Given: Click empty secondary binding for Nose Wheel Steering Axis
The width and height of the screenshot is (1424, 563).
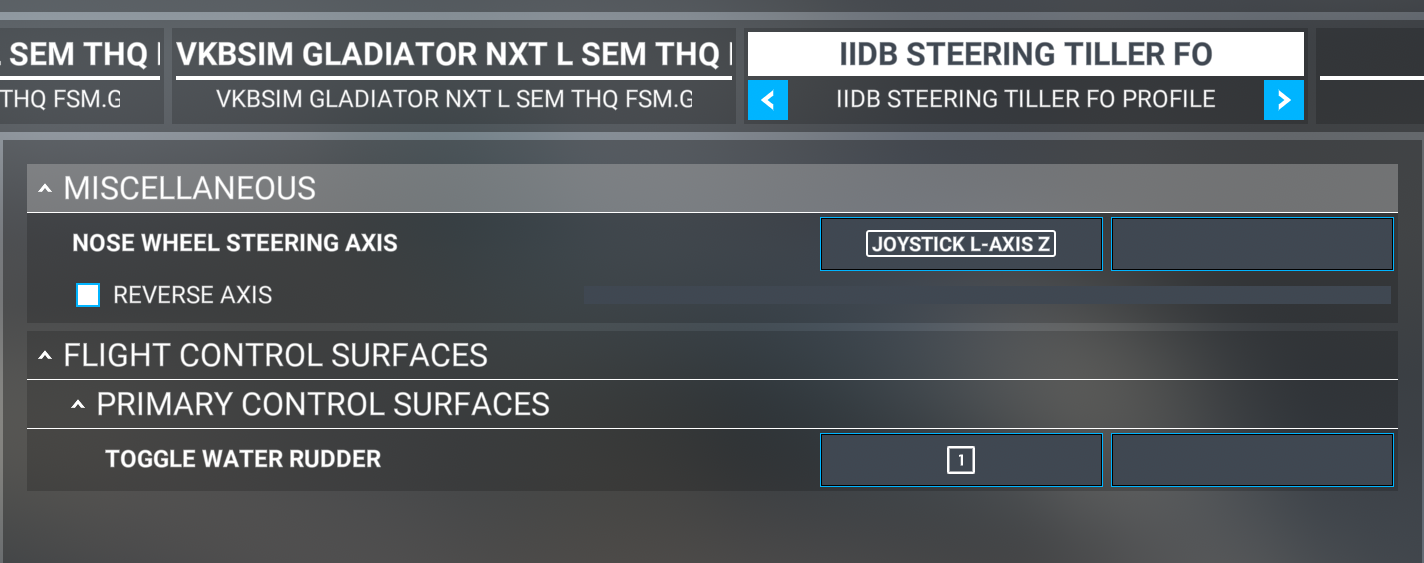Looking at the screenshot, I should [x=1252, y=244].
